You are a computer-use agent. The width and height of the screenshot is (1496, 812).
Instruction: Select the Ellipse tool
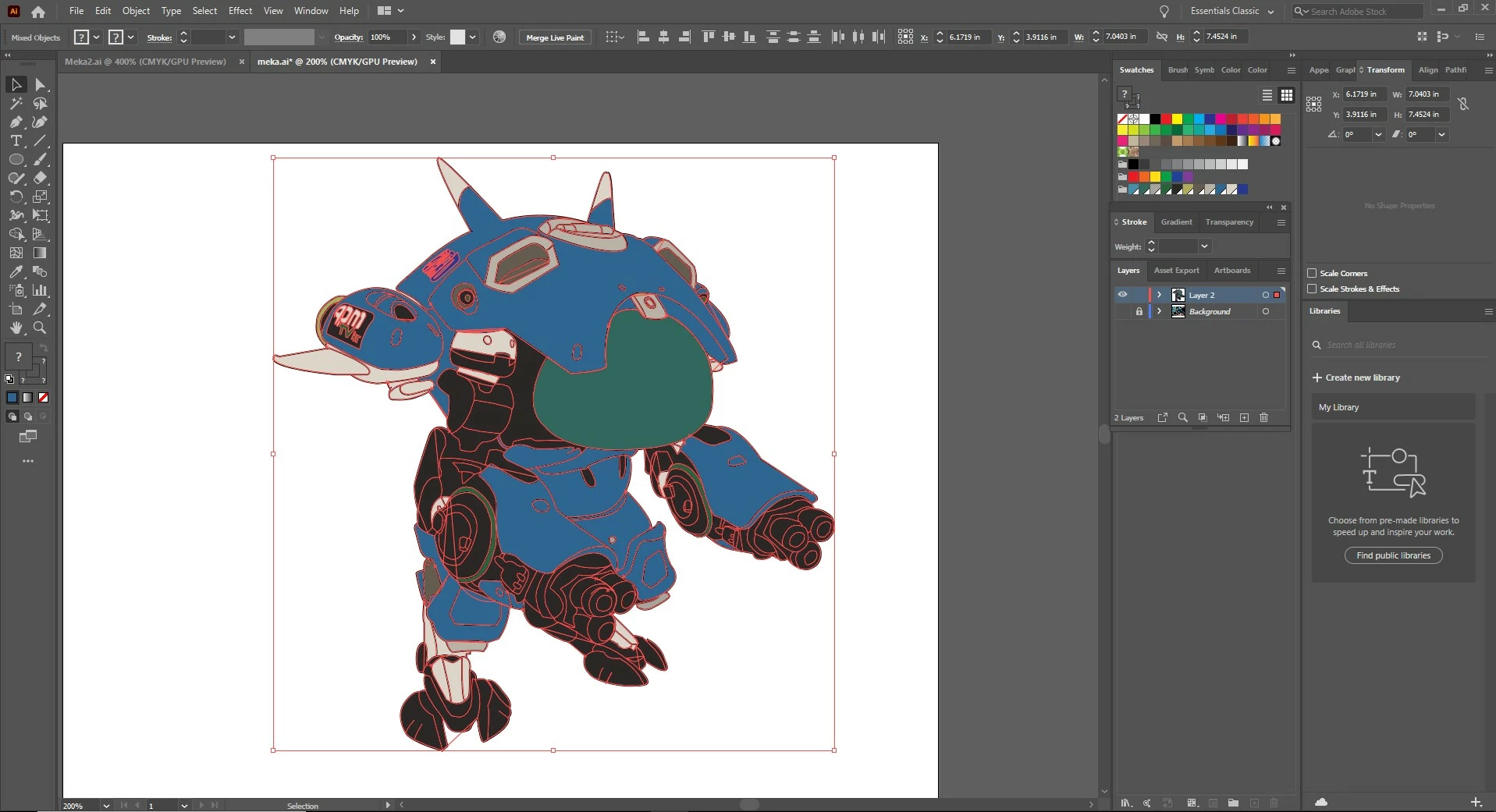coord(16,159)
